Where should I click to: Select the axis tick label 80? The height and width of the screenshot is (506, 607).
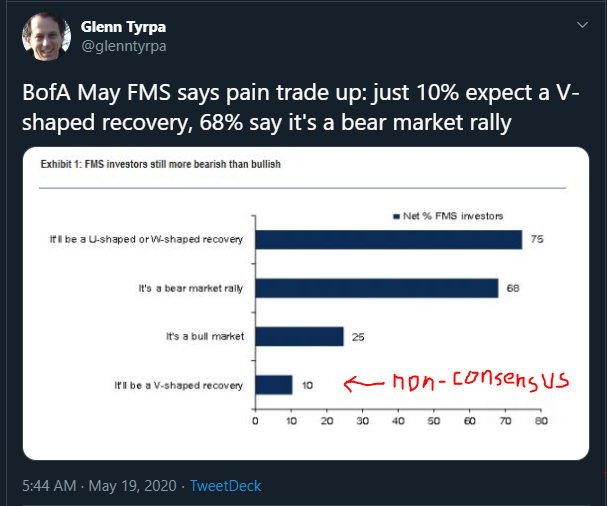coord(541,421)
